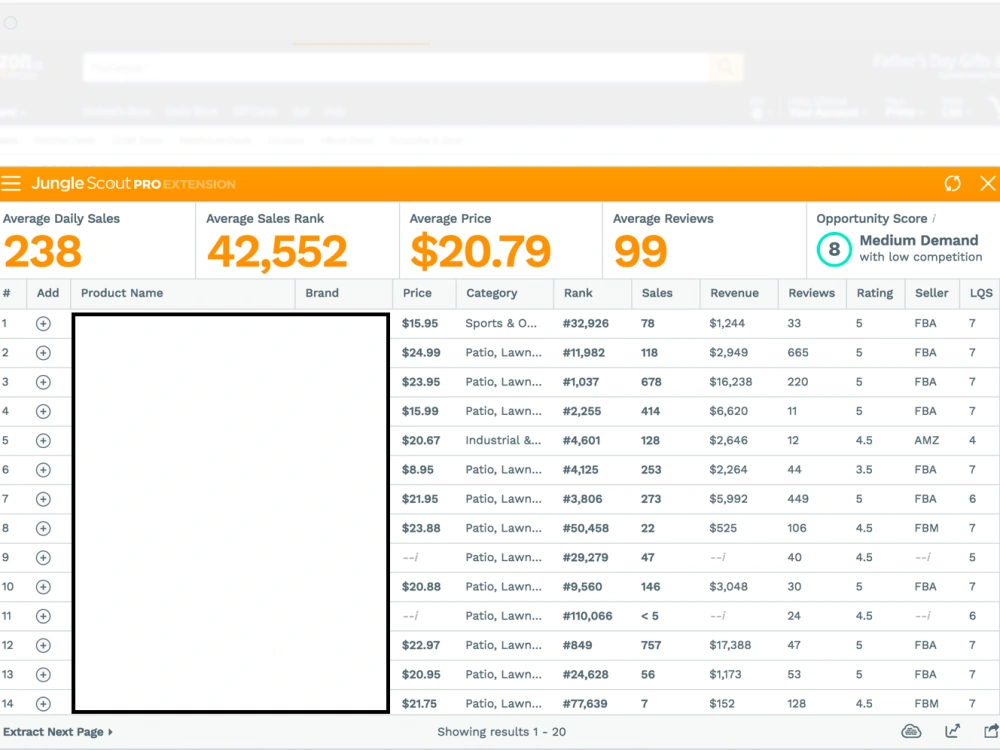The image size is (1000, 750).
Task: Select reviews cell 449
Action: [x=798, y=499]
